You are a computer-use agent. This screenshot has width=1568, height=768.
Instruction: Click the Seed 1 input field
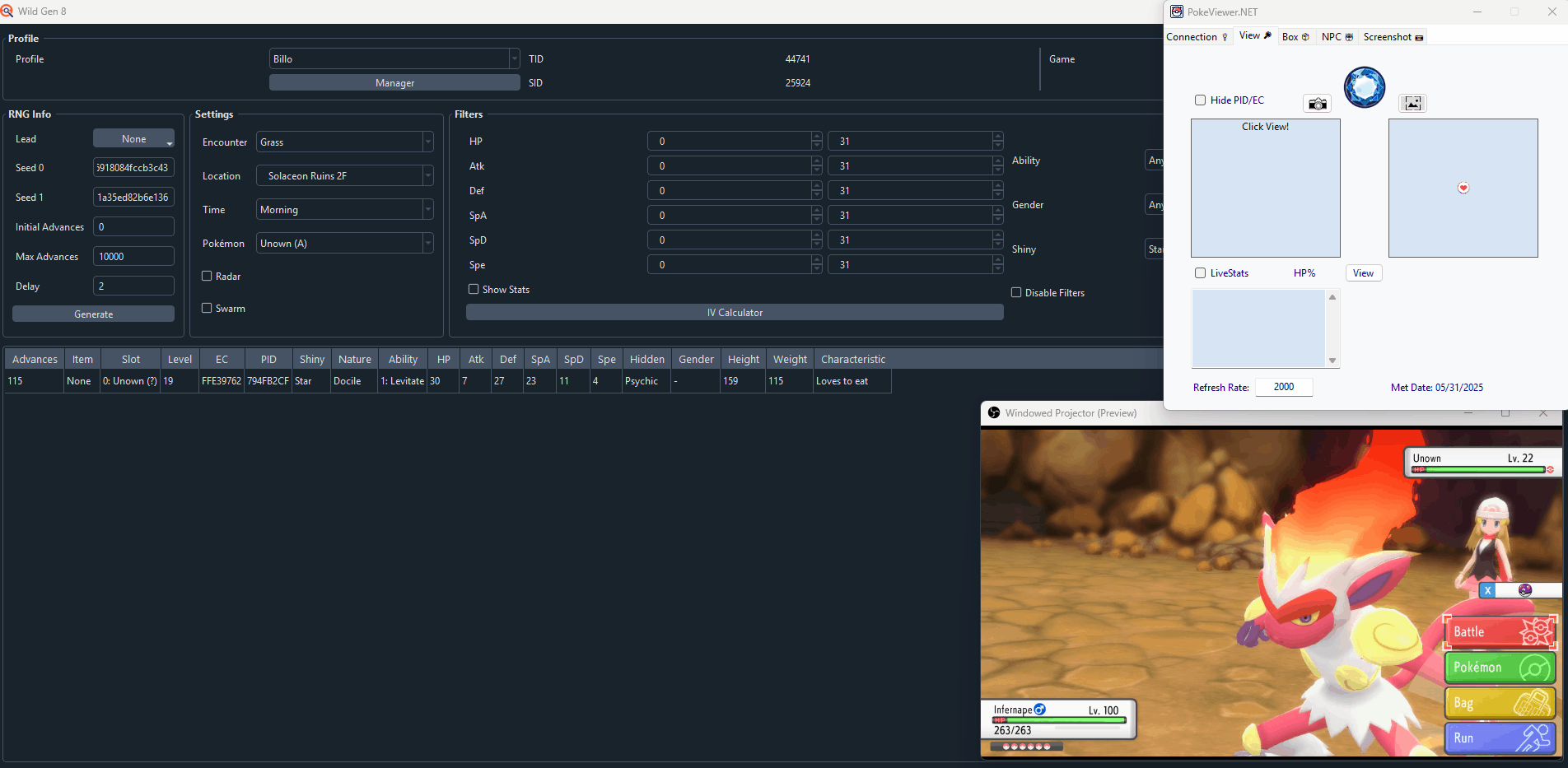[133, 198]
